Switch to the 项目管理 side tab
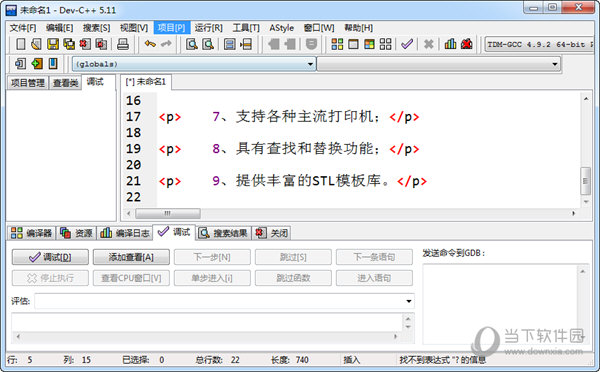Viewport: 600px width, 372px height. click(x=28, y=83)
